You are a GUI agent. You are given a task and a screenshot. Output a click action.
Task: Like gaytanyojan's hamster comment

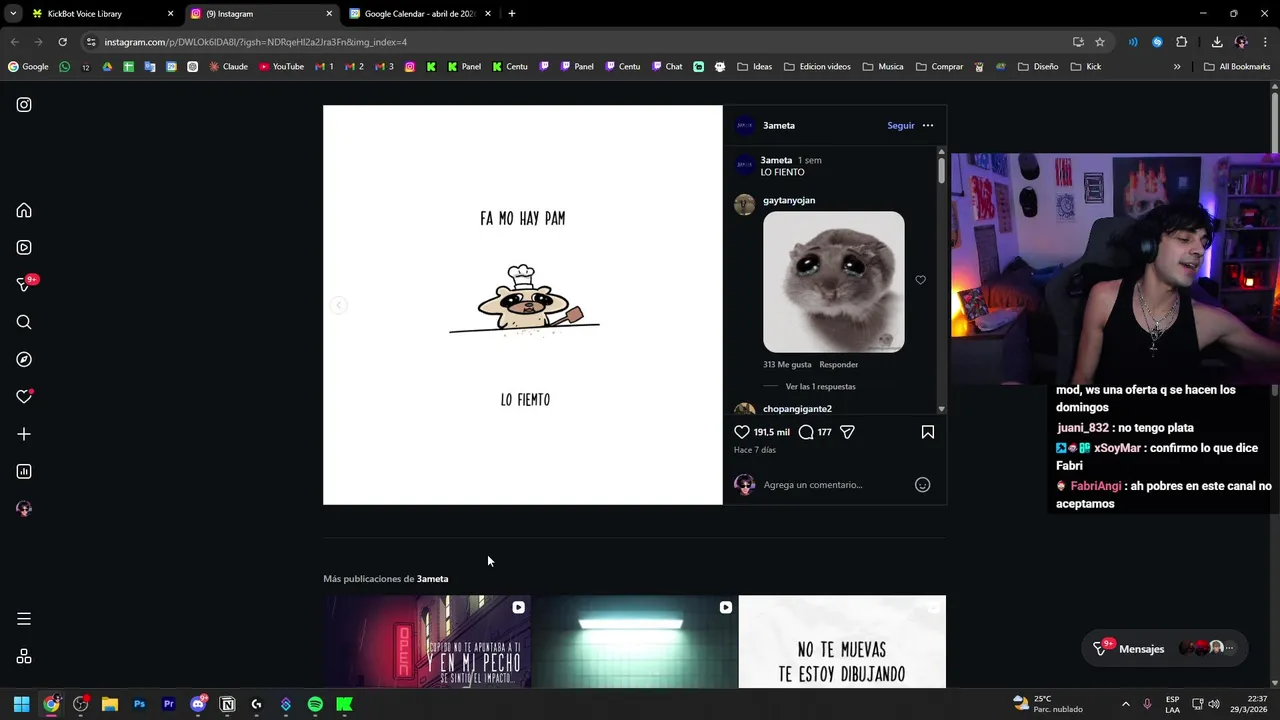(x=921, y=280)
